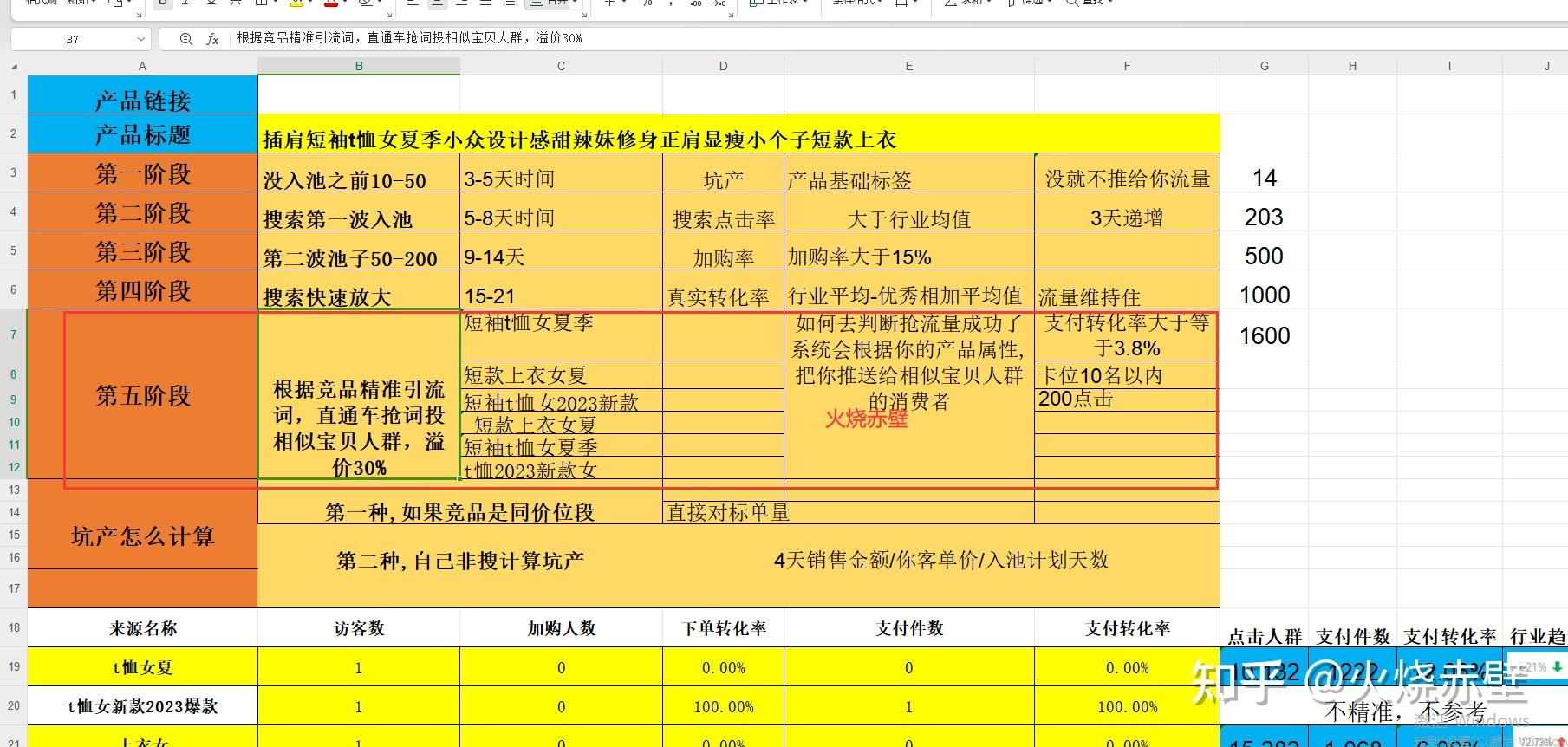Click the formula bar text content
This screenshot has height=747, width=1568.
(410, 38)
